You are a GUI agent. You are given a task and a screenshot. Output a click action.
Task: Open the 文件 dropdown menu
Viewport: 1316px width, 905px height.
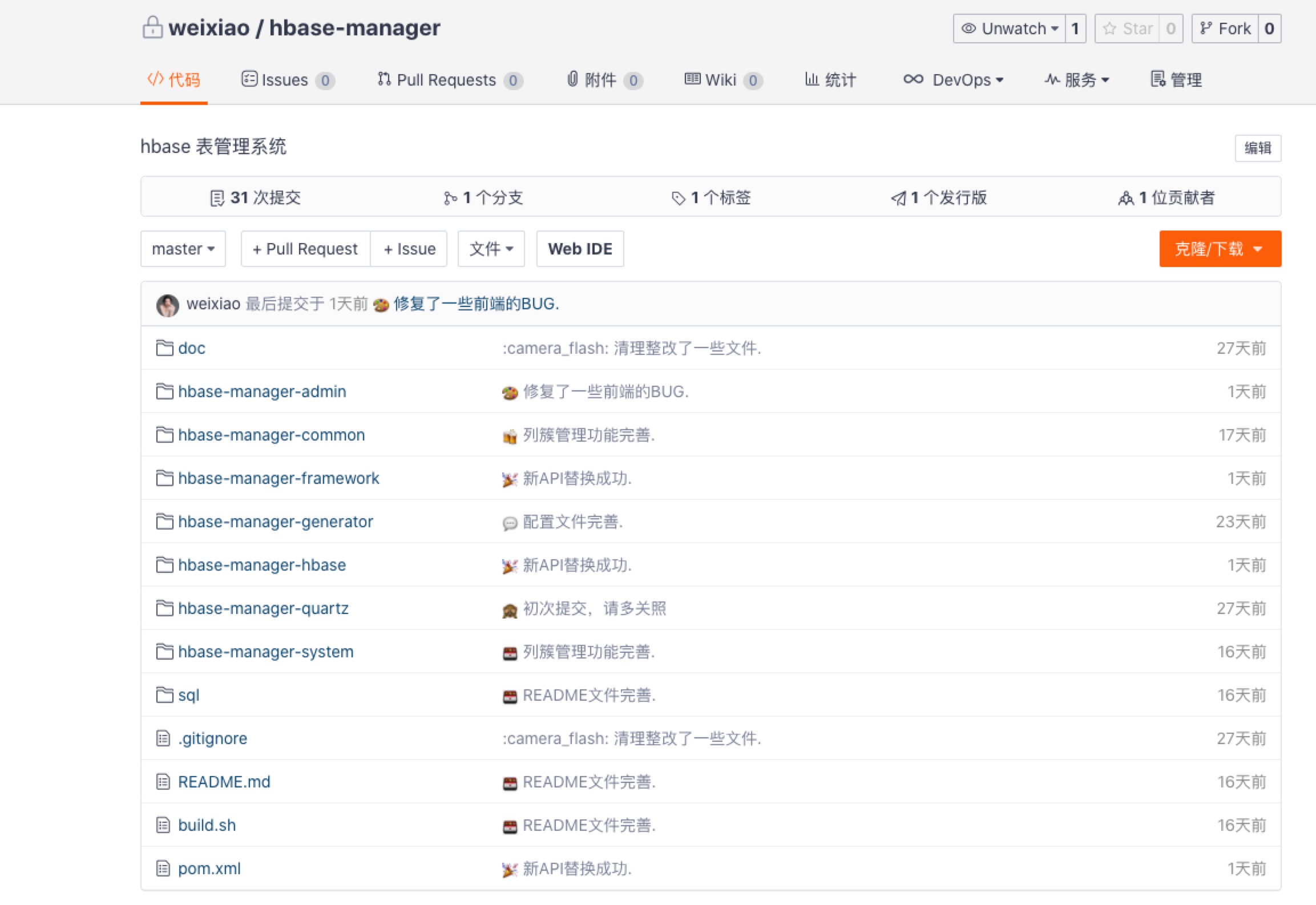coord(491,249)
